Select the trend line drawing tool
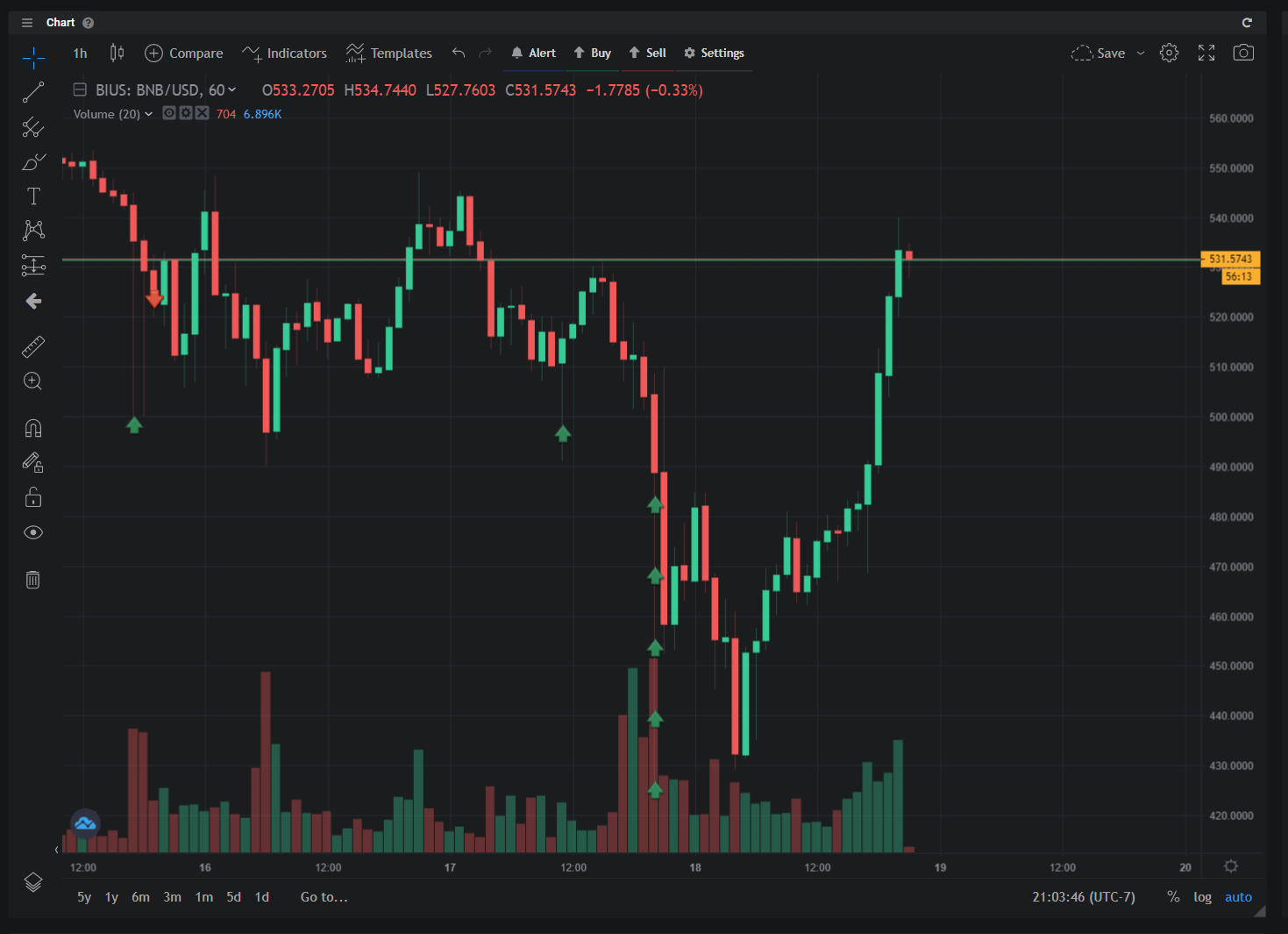 click(33, 92)
